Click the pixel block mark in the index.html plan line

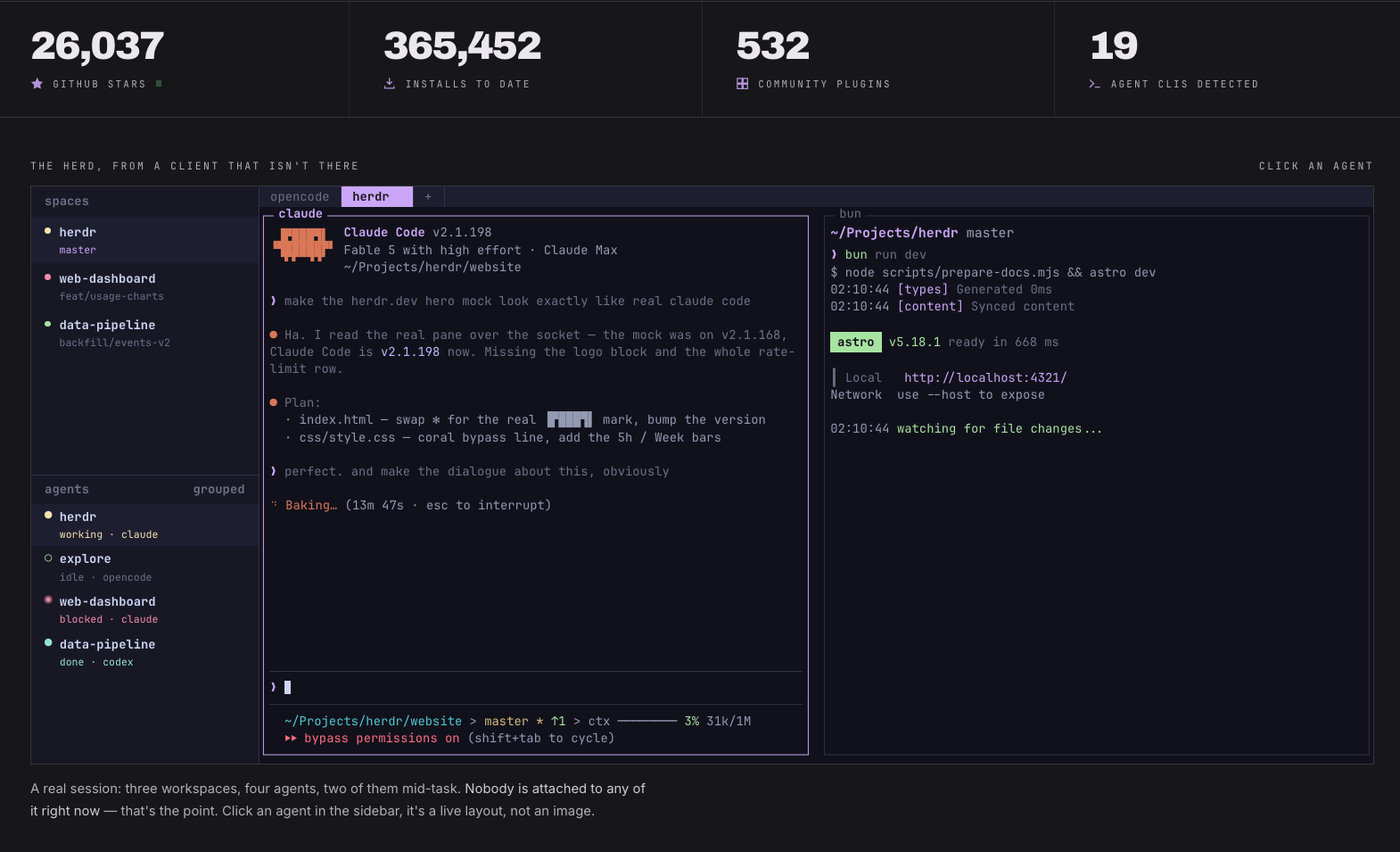(570, 419)
